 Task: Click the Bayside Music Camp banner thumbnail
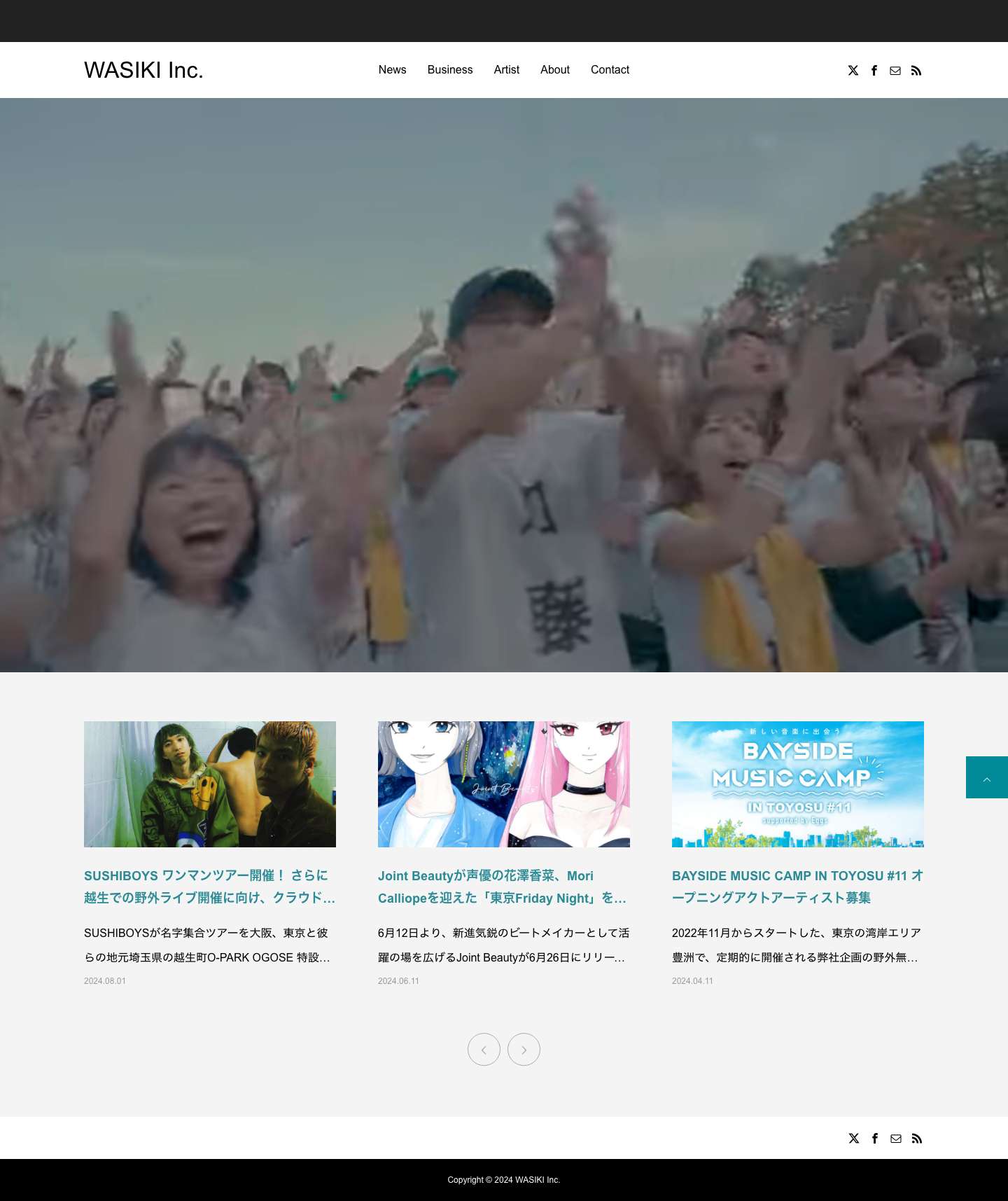(798, 784)
